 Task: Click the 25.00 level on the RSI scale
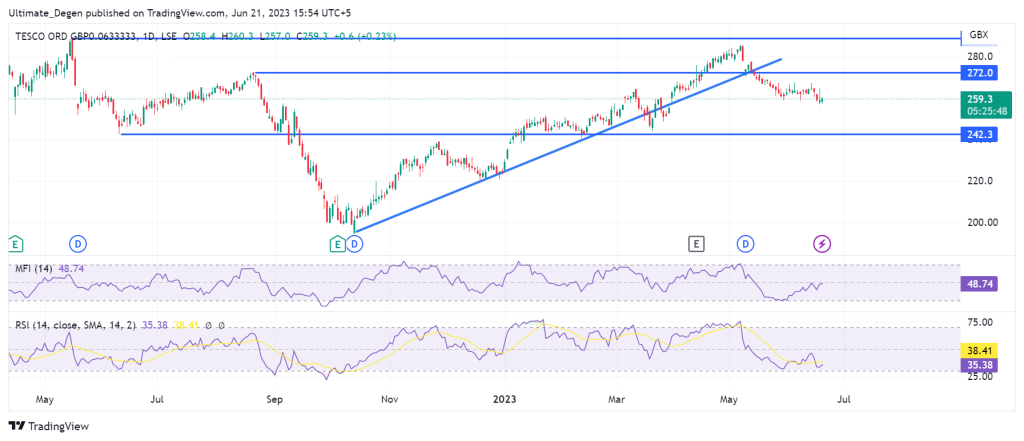click(980, 376)
